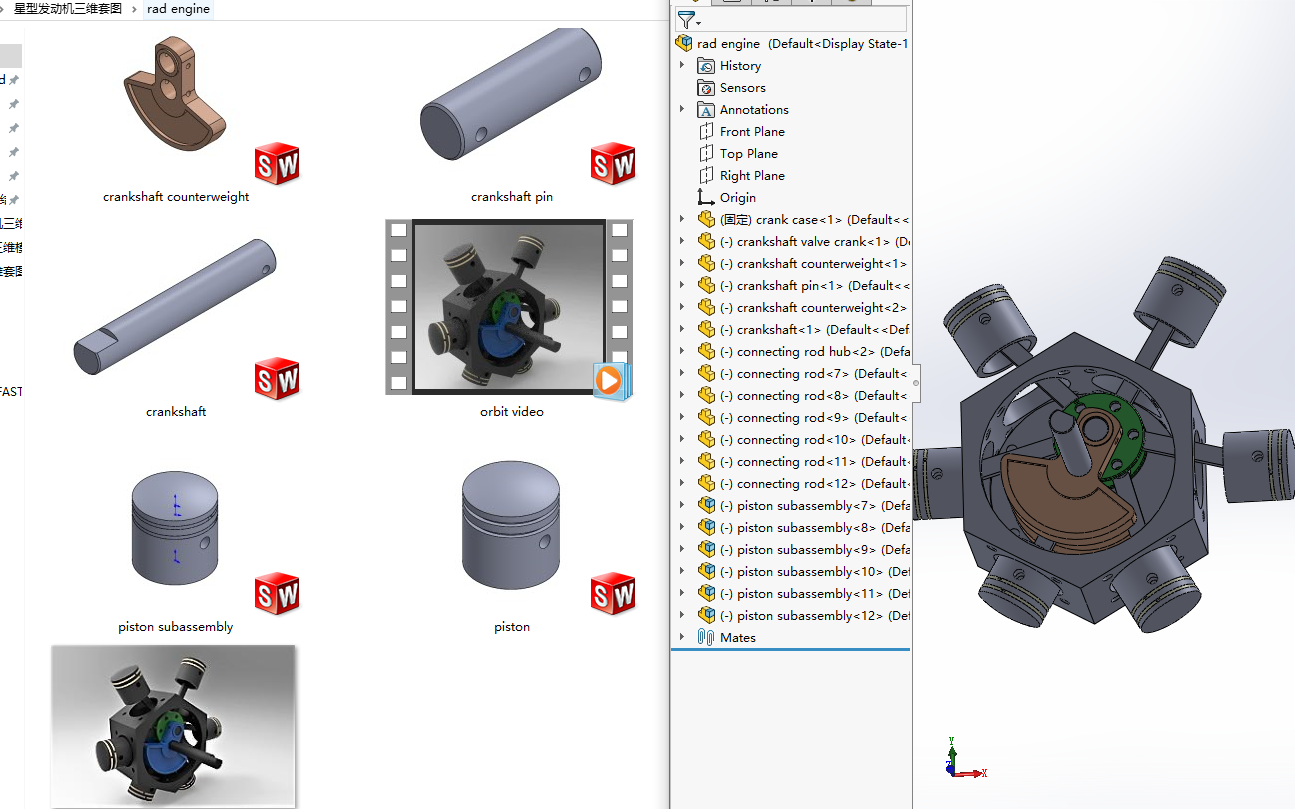Expand the crank case<1> node arrow

(x=682, y=219)
